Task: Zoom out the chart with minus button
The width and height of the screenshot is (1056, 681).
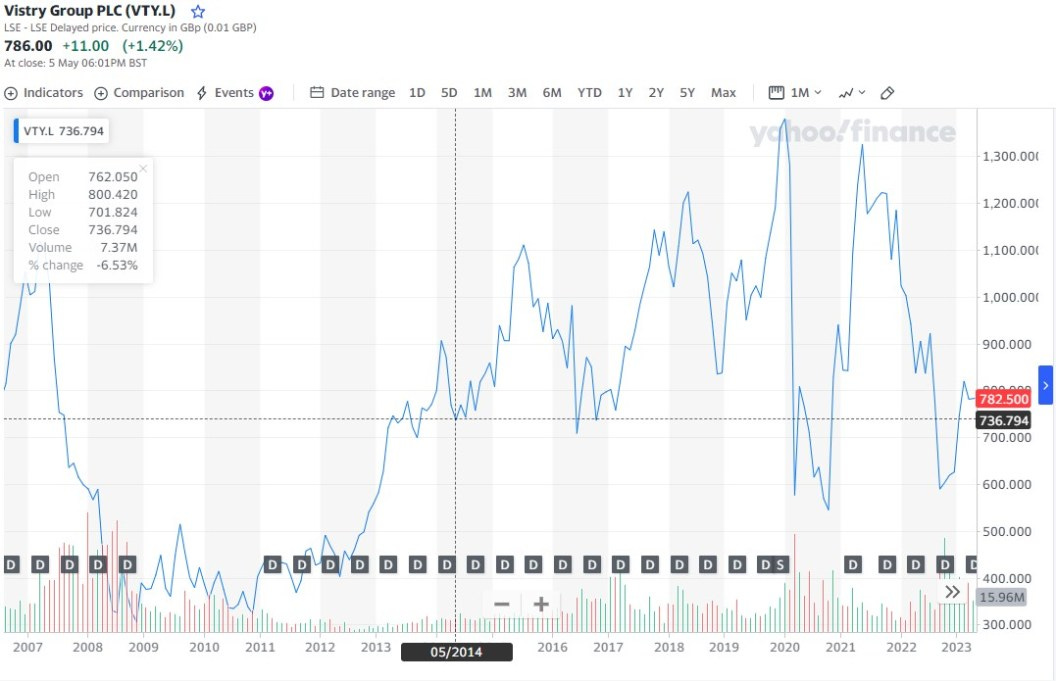Action: pyautogui.click(x=502, y=604)
